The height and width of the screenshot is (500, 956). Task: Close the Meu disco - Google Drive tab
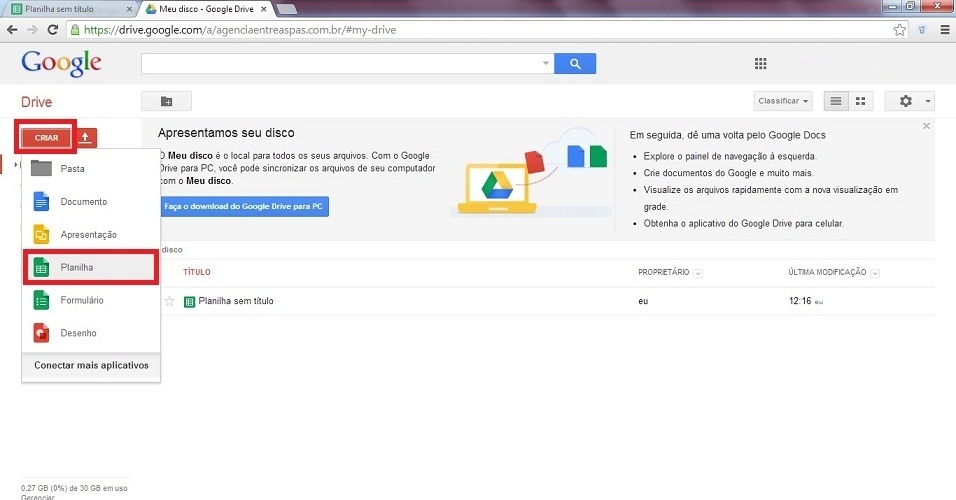(263, 9)
